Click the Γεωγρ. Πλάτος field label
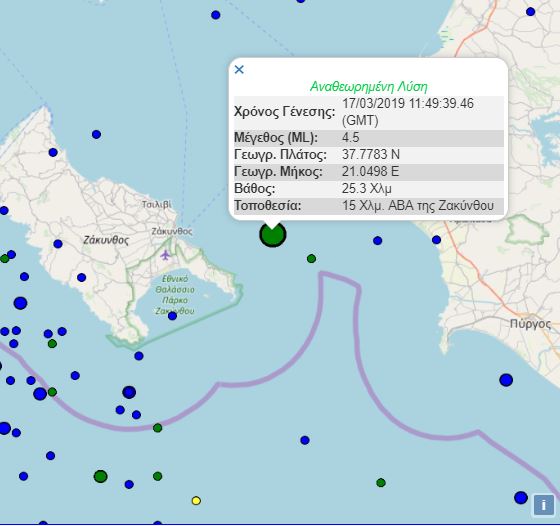 coord(280,155)
